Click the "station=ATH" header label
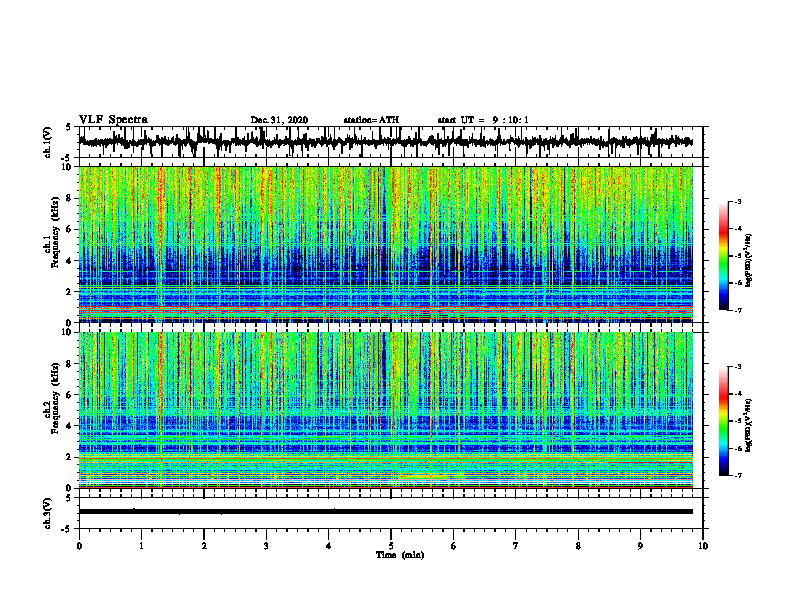The height and width of the screenshot is (612, 792). coord(371,120)
